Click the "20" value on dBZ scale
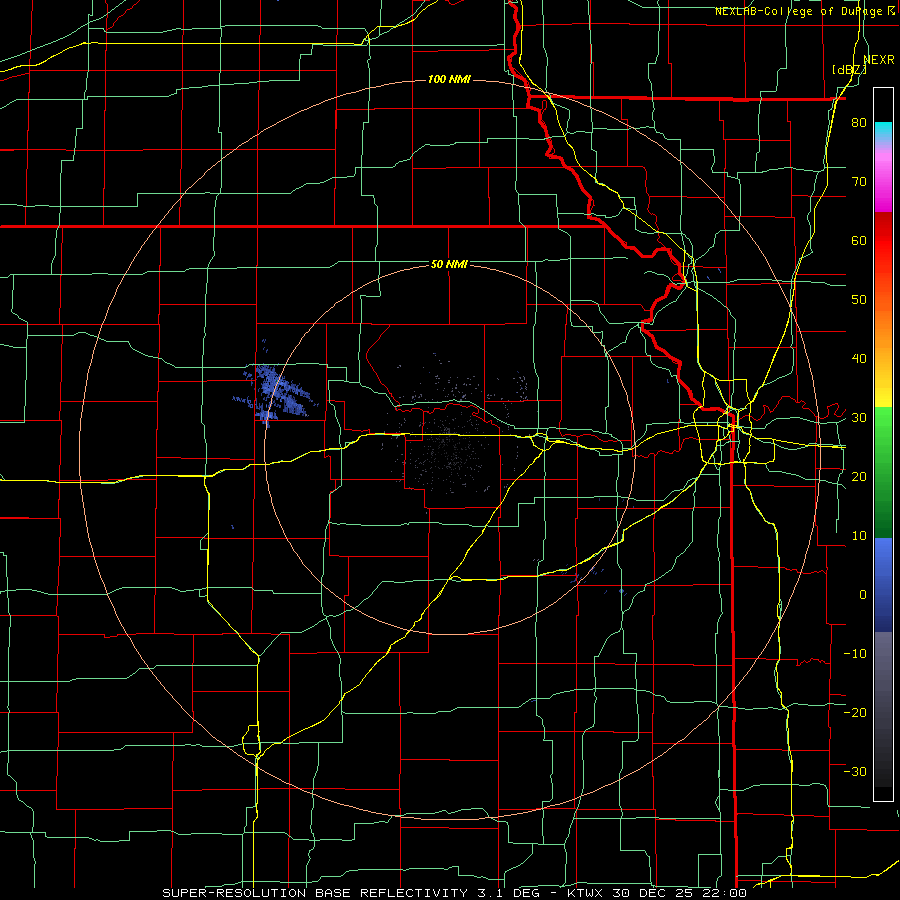The image size is (900, 900). pyautogui.click(x=859, y=476)
